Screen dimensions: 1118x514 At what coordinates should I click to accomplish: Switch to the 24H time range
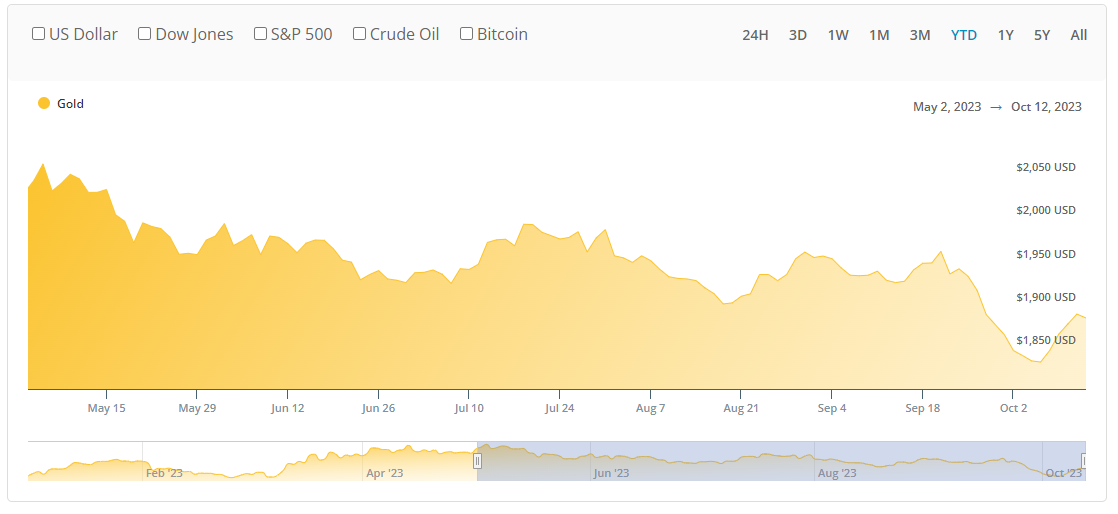[755, 35]
